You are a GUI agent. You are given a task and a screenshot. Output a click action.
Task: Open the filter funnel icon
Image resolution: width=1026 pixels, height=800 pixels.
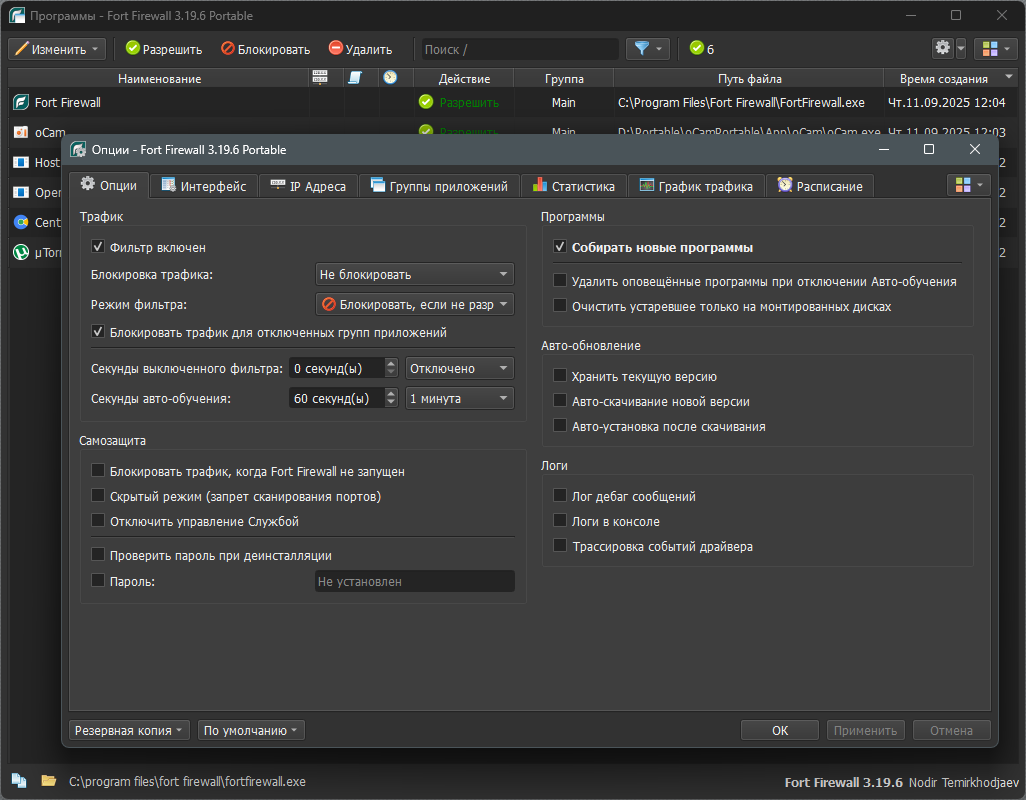642,48
